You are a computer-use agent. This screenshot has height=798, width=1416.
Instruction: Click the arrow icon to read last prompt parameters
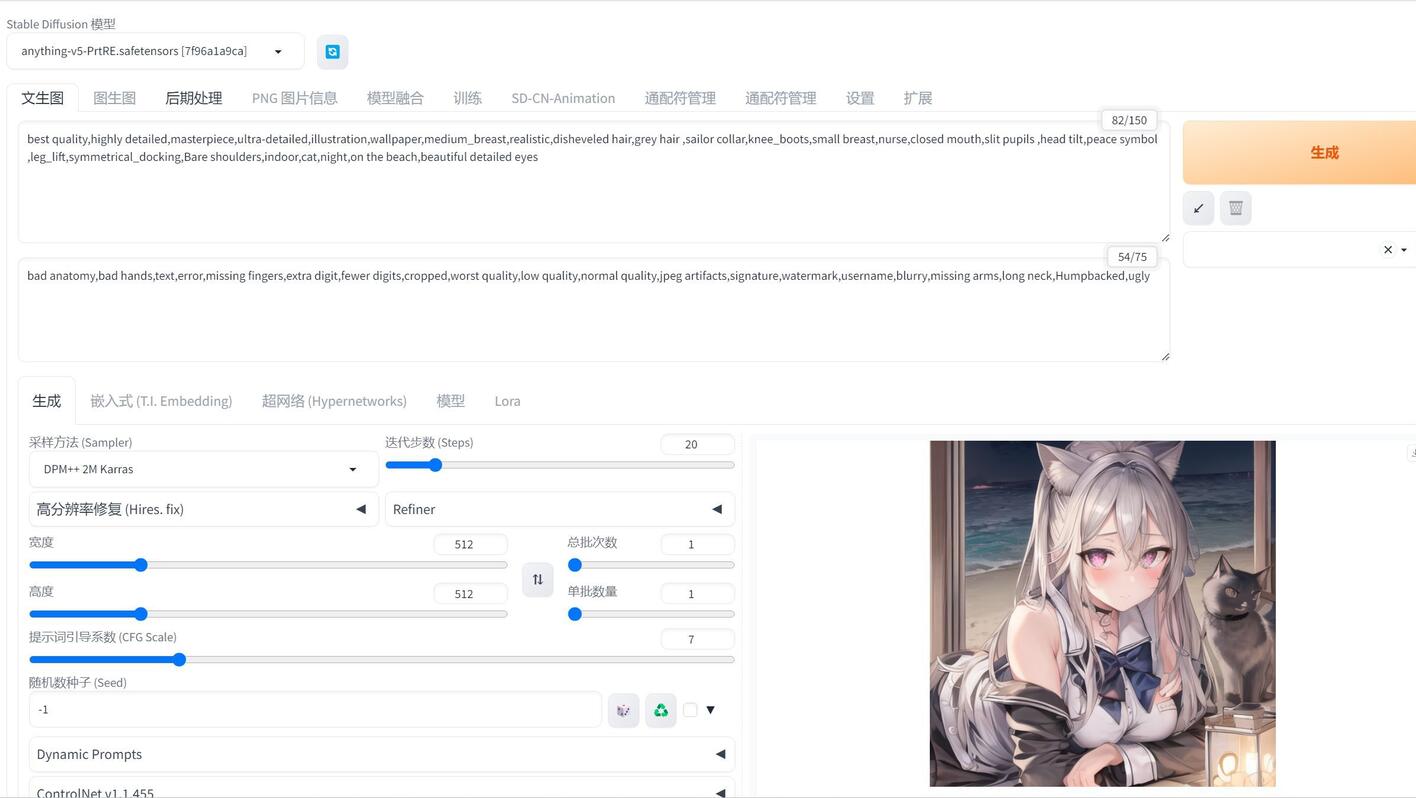click(x=1198, y=208)
